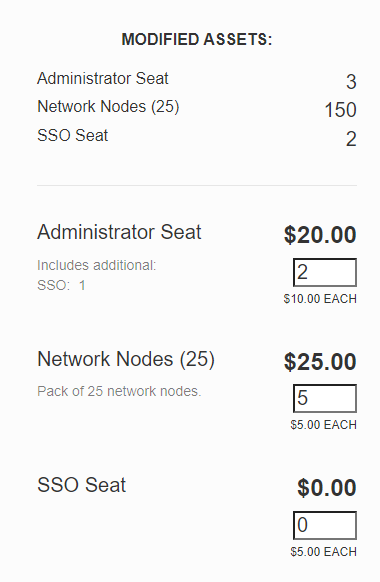Click the $20.00 Administrator Seat price
This screenshot has width=380, height=582.
(x=320, y=235)
